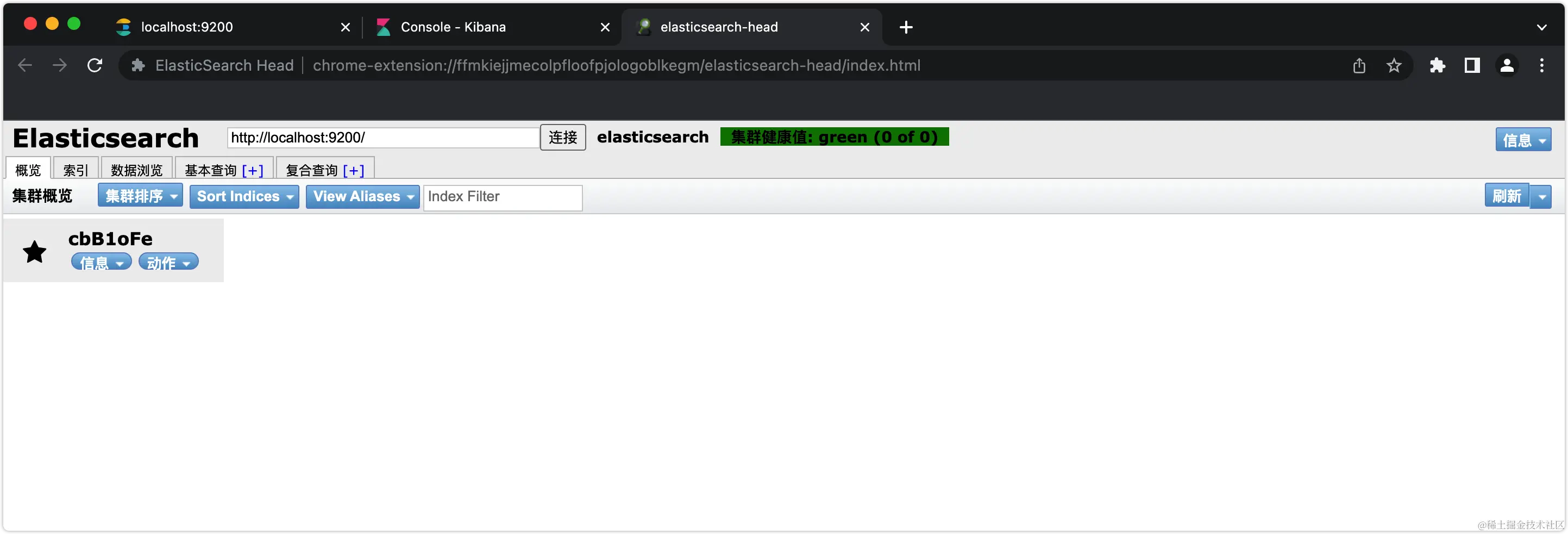Click the 连接 connect button

click(x=562, y=137)
